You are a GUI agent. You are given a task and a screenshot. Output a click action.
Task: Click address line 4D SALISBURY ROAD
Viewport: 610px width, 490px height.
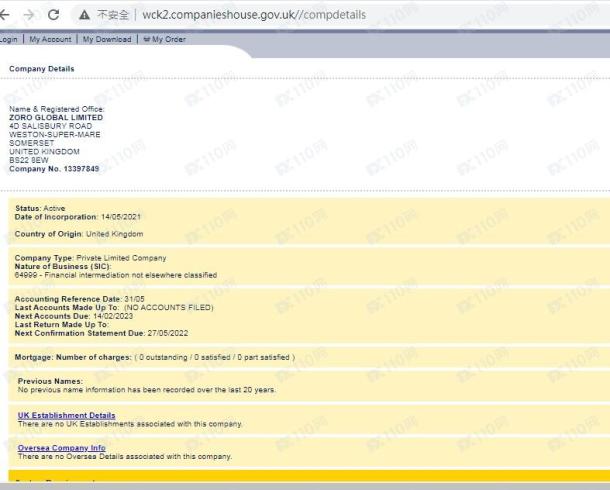click(x=51, y=126)
